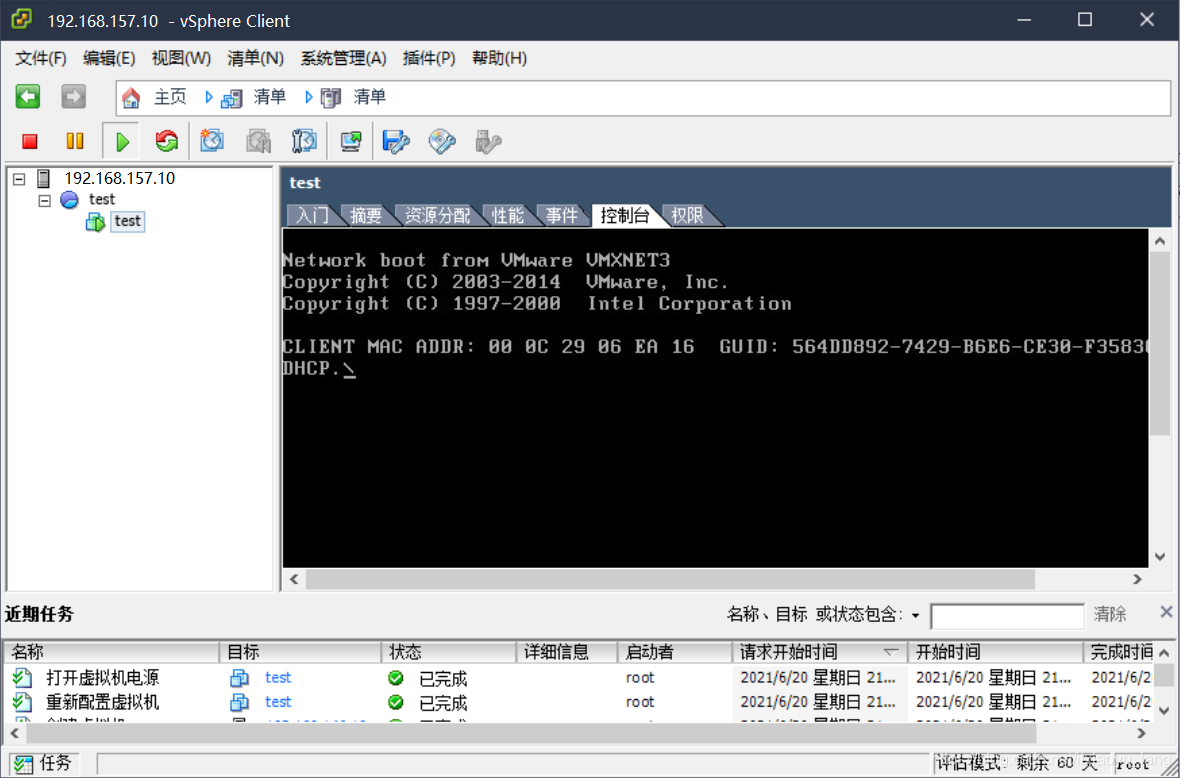
Task: Connect floppy device toolbar icon
Action: click(x=396, y=141)
